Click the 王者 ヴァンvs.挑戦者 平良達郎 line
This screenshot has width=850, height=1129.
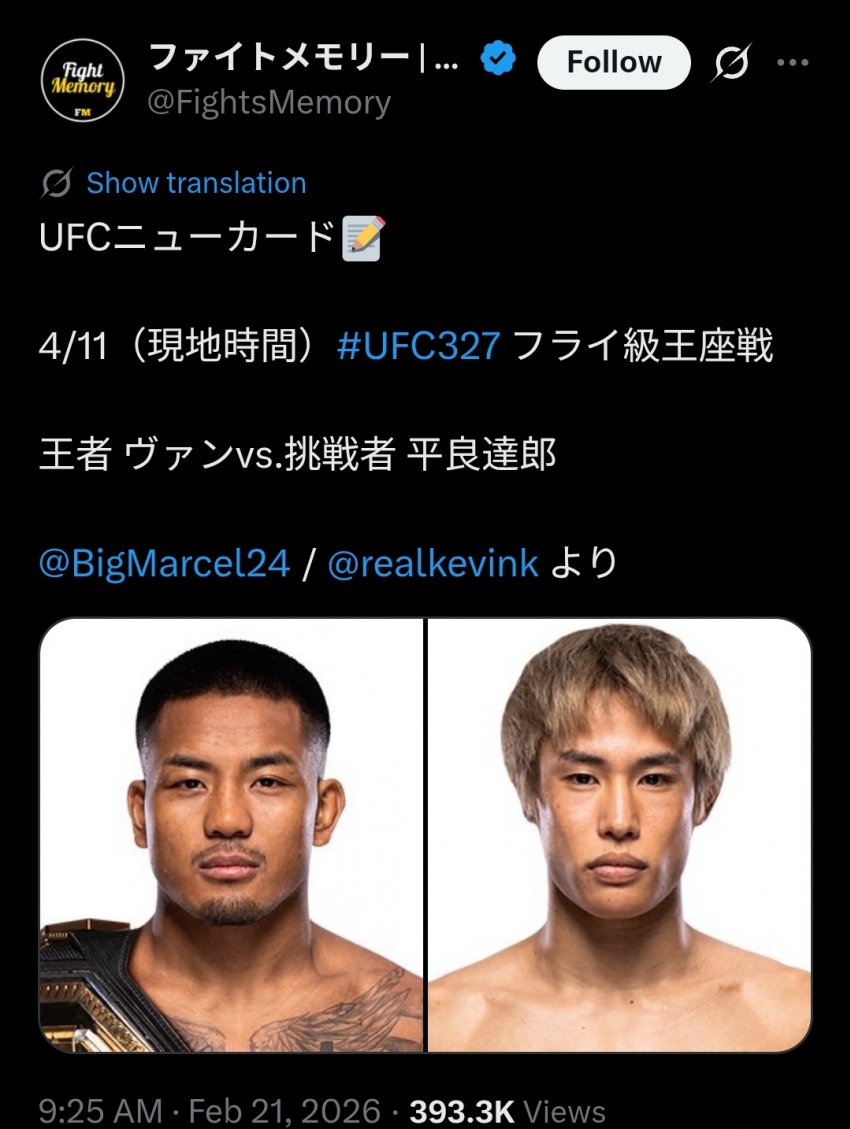click(297, 454)
